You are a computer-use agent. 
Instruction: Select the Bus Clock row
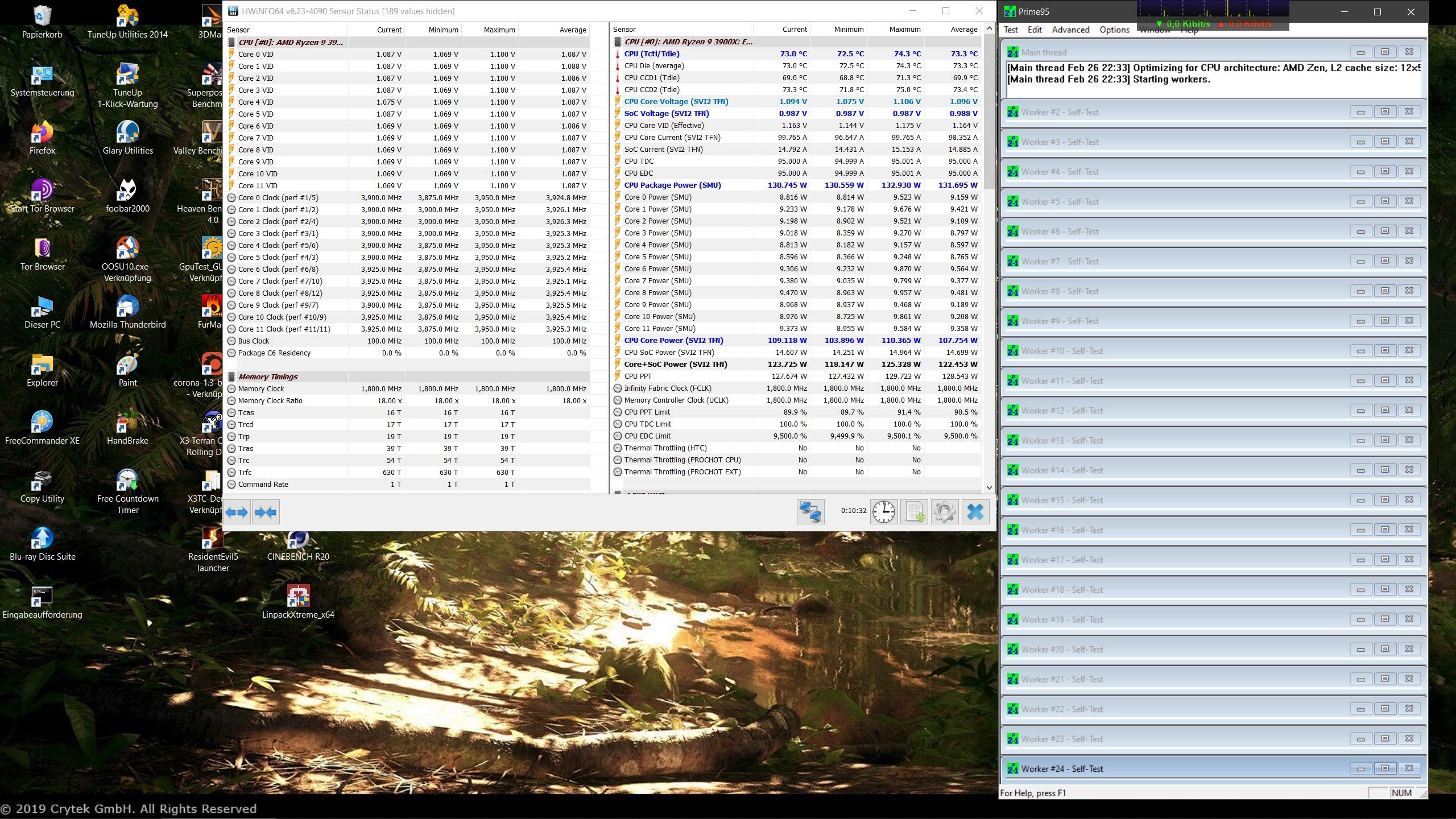[x=407, y=341]
